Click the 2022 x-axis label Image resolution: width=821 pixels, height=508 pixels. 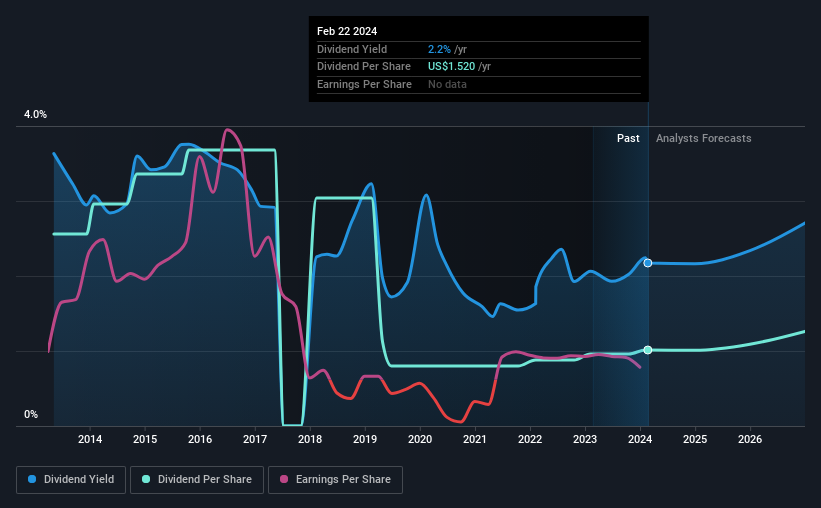click(x=530, y=439)
